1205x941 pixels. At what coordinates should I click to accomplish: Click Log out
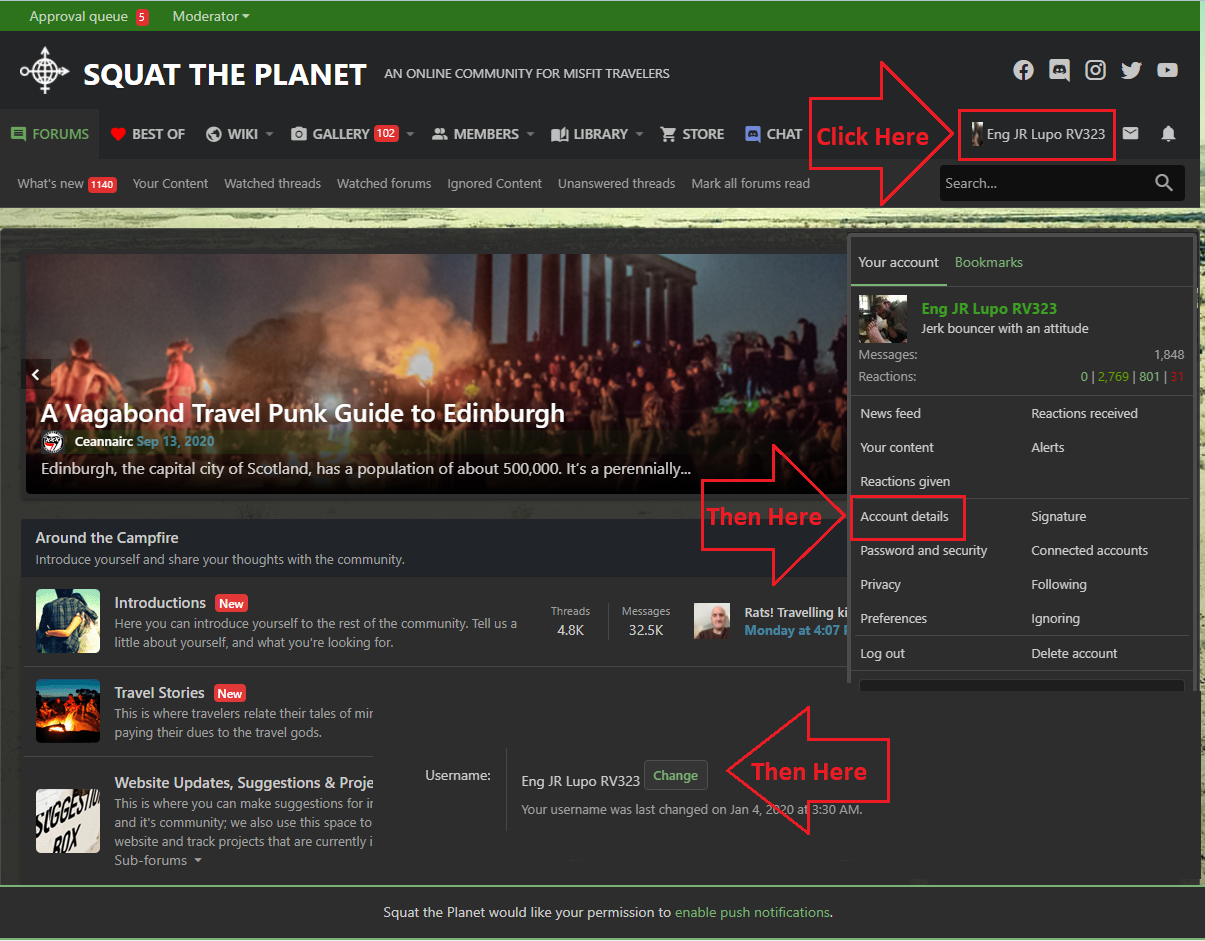tap(882, 653)
